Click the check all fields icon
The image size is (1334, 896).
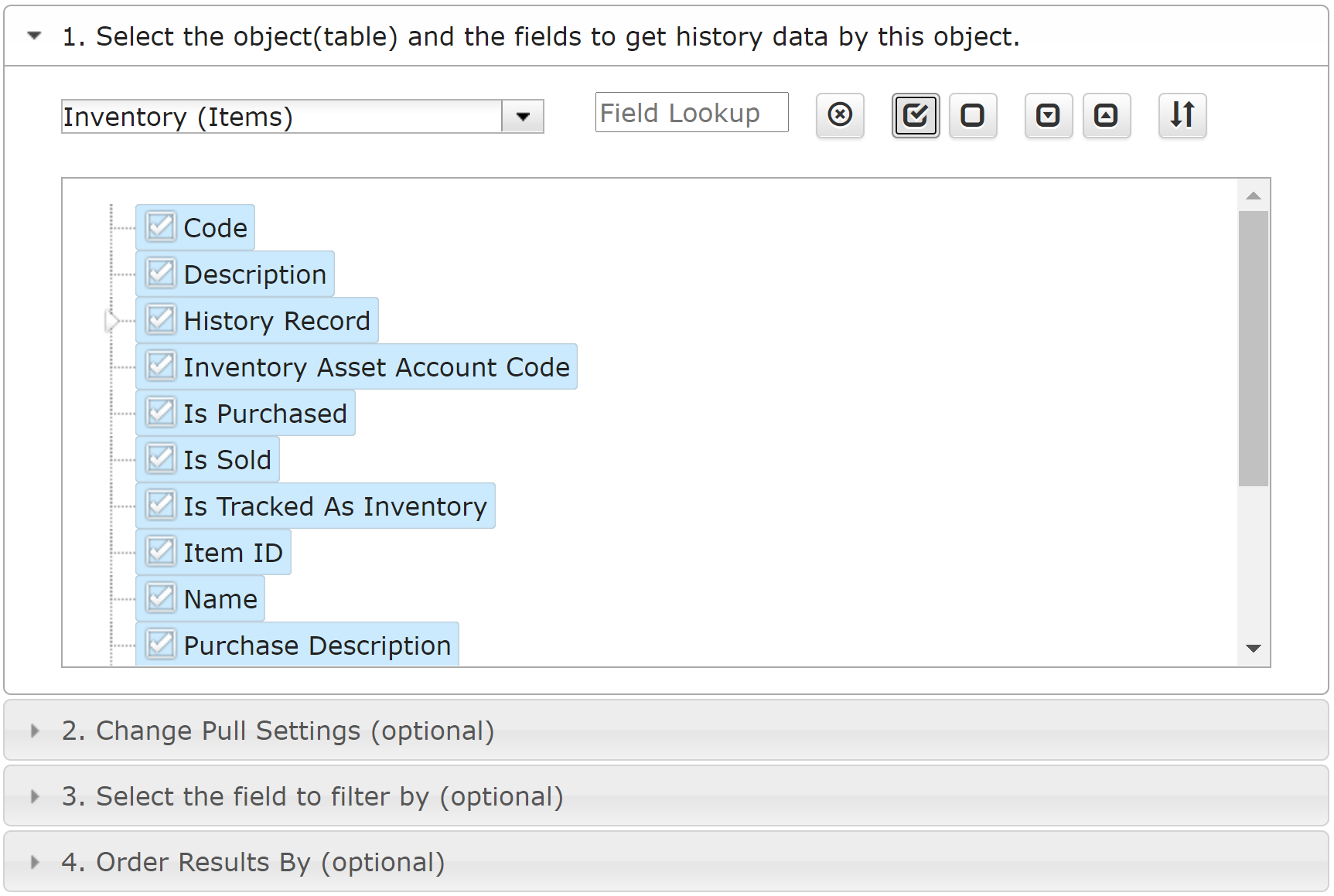point(916,115)
